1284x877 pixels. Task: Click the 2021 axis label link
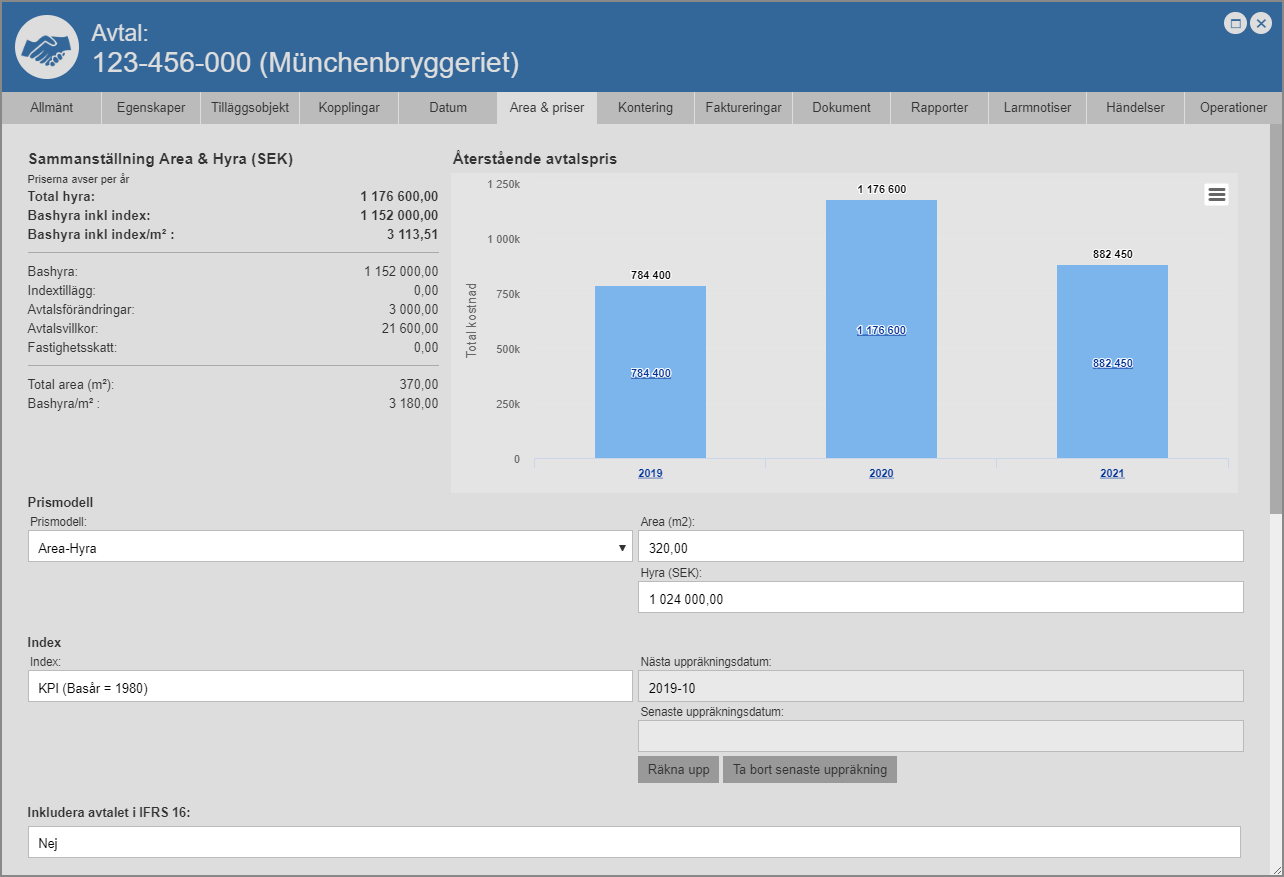(1112, 473)
